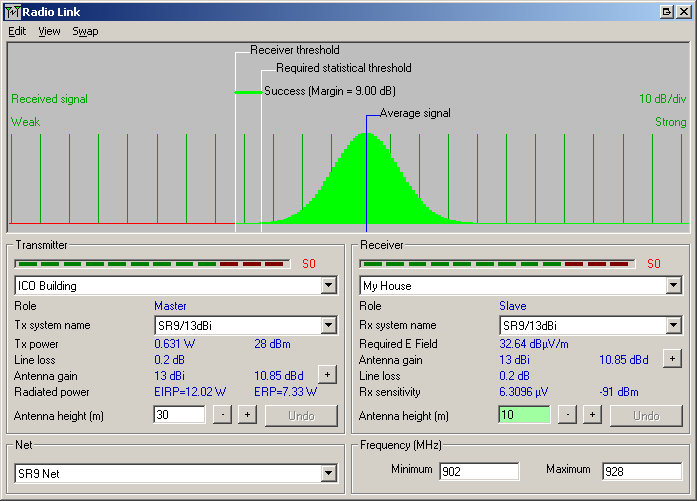Click the Swap menu item
Screen dimensions: 697x501
85,31
